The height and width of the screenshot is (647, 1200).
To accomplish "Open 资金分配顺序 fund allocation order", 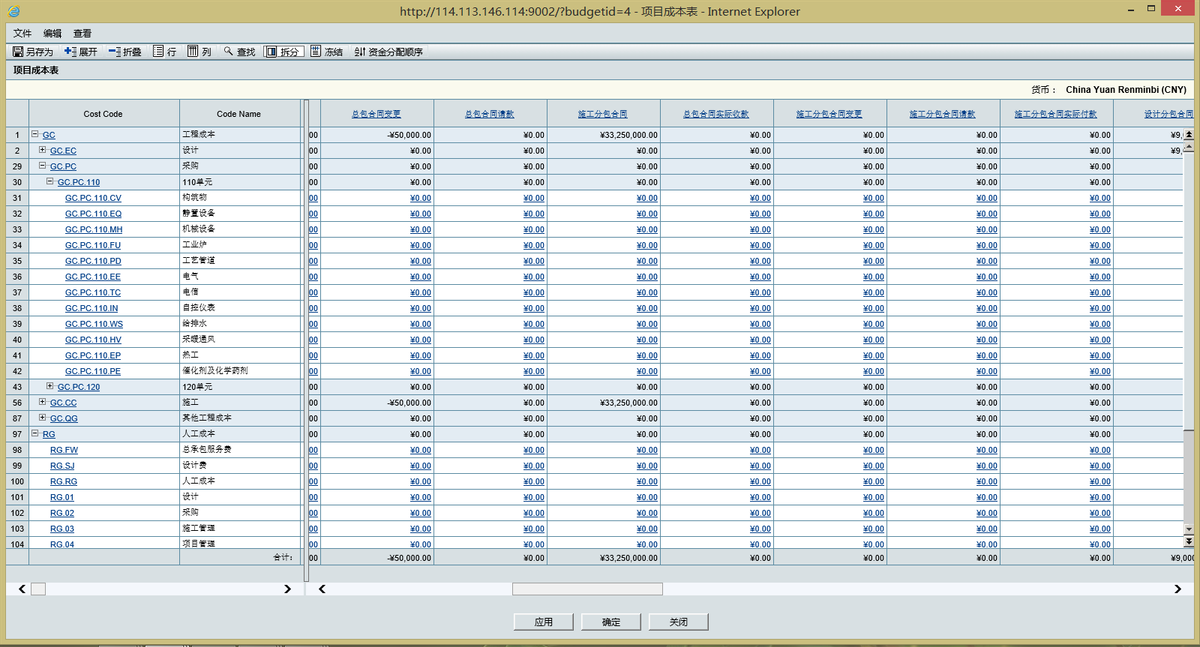I will [389, 51].
